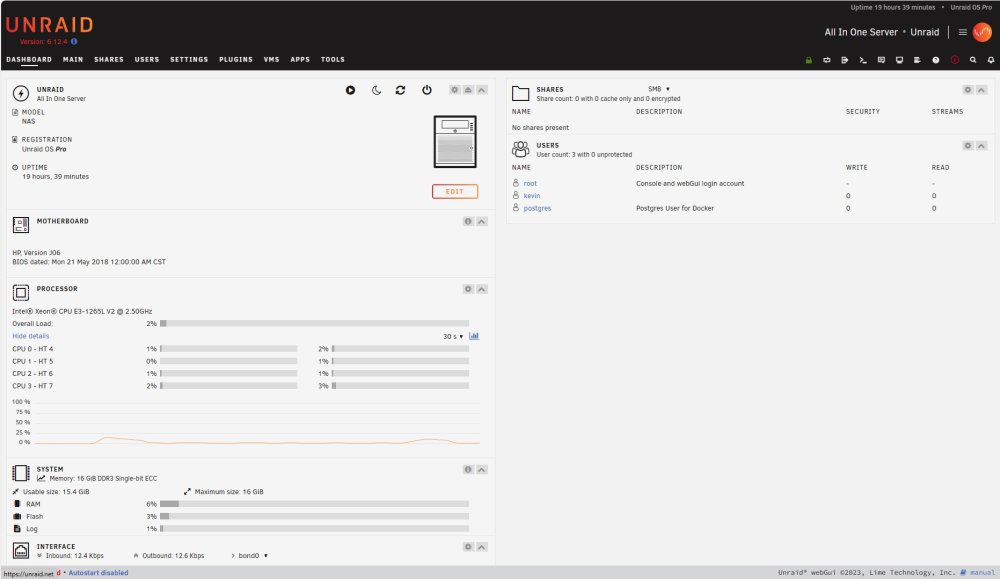Click the memory chart icon in System

[41, 478]
